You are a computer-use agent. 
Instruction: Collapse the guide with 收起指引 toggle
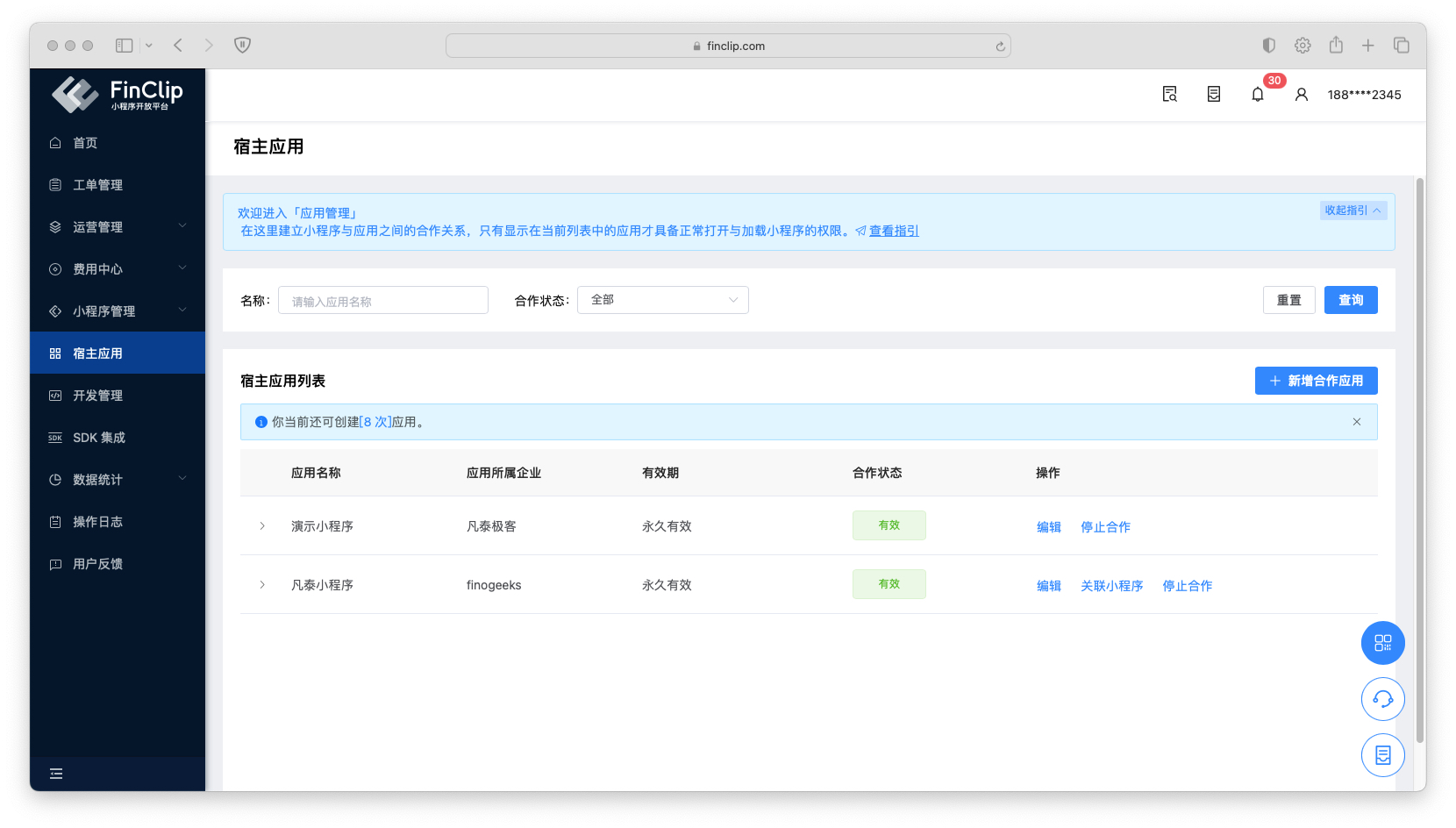click(1353, 211)
